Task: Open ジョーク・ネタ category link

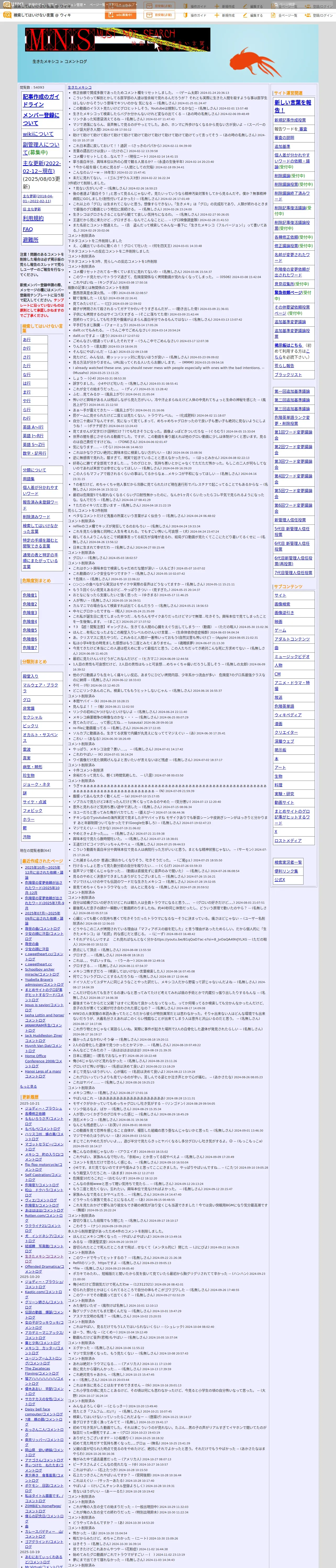Action: [37, 785]
